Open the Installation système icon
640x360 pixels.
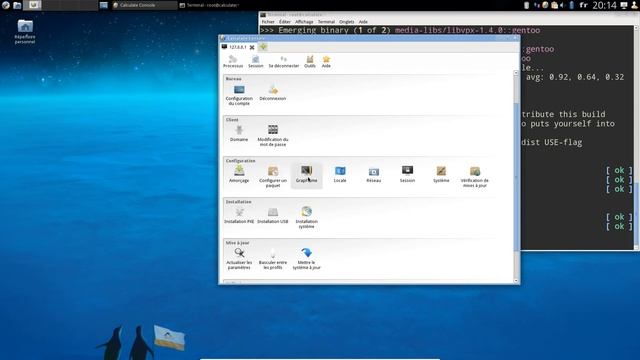pyautogui.click(x=307, y=218)
